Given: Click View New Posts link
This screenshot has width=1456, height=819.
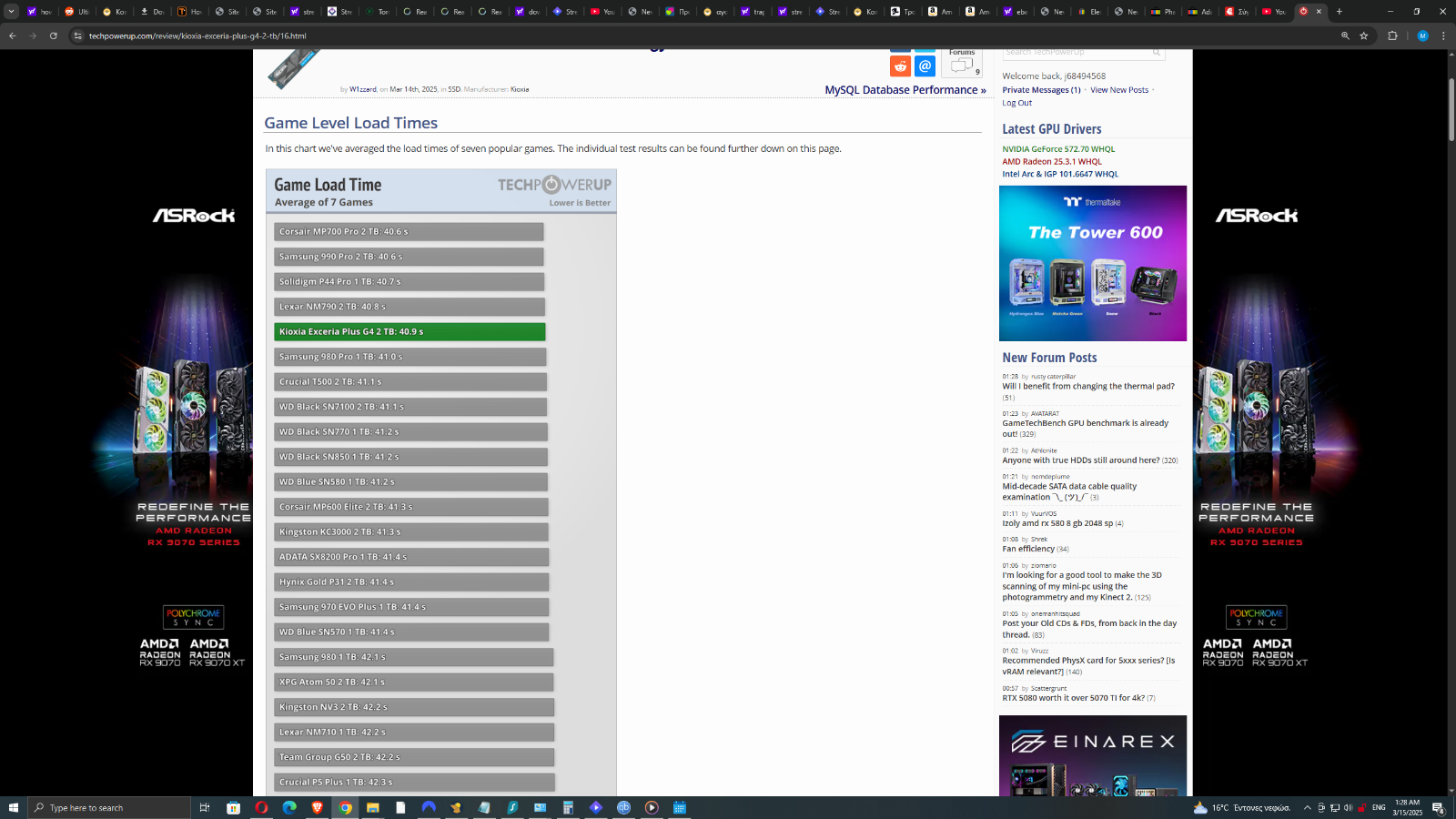Looking at the screenshot, I should [x=1119, y=90].
